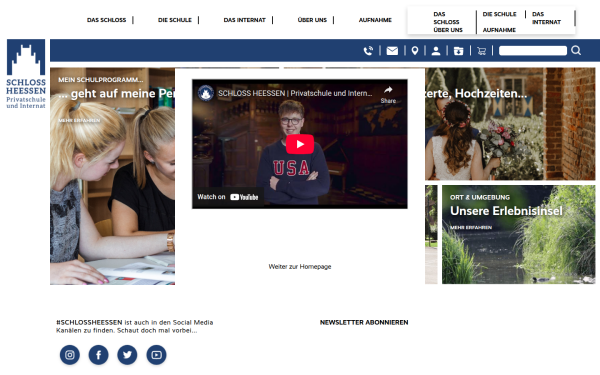Open the shopping cart icon
This screenshot has width=600, height=375.
pos(481,51)
